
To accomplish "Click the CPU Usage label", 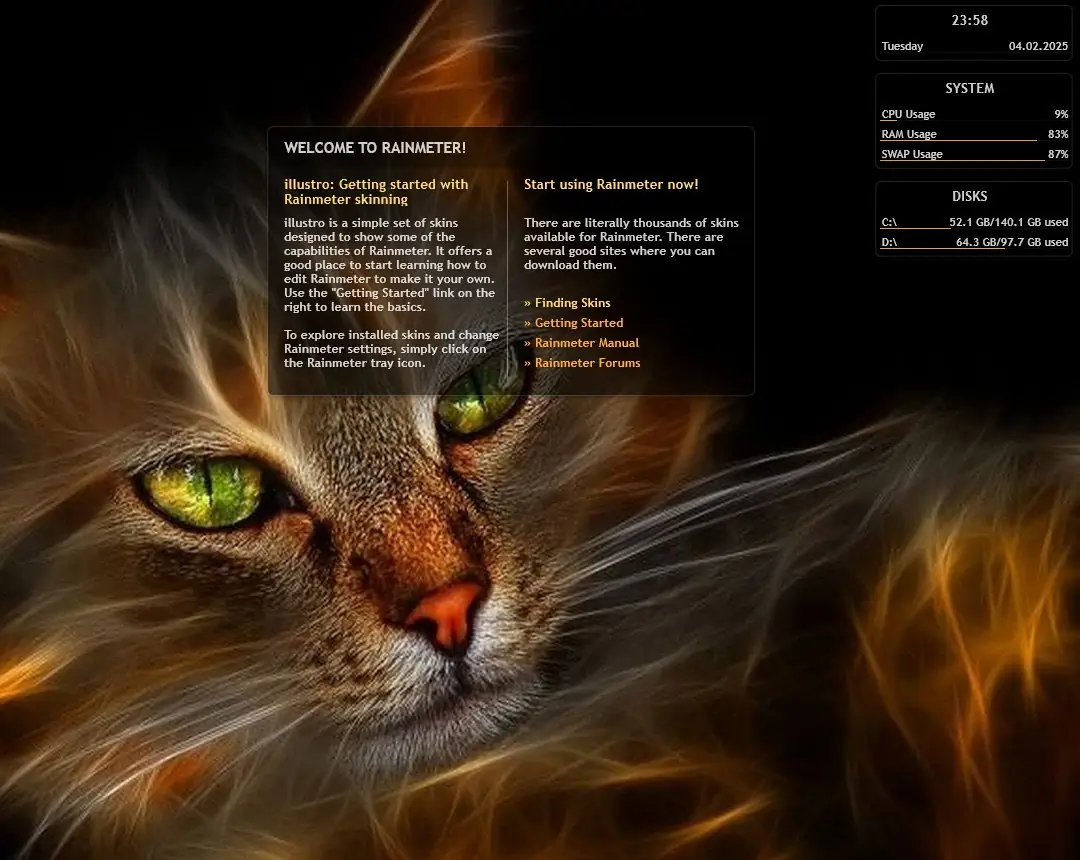I will point(908,114).
